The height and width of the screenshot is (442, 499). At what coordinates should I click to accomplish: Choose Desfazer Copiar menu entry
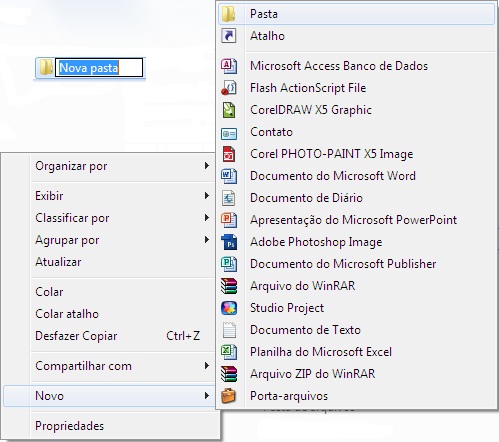[x=76, y=336]
